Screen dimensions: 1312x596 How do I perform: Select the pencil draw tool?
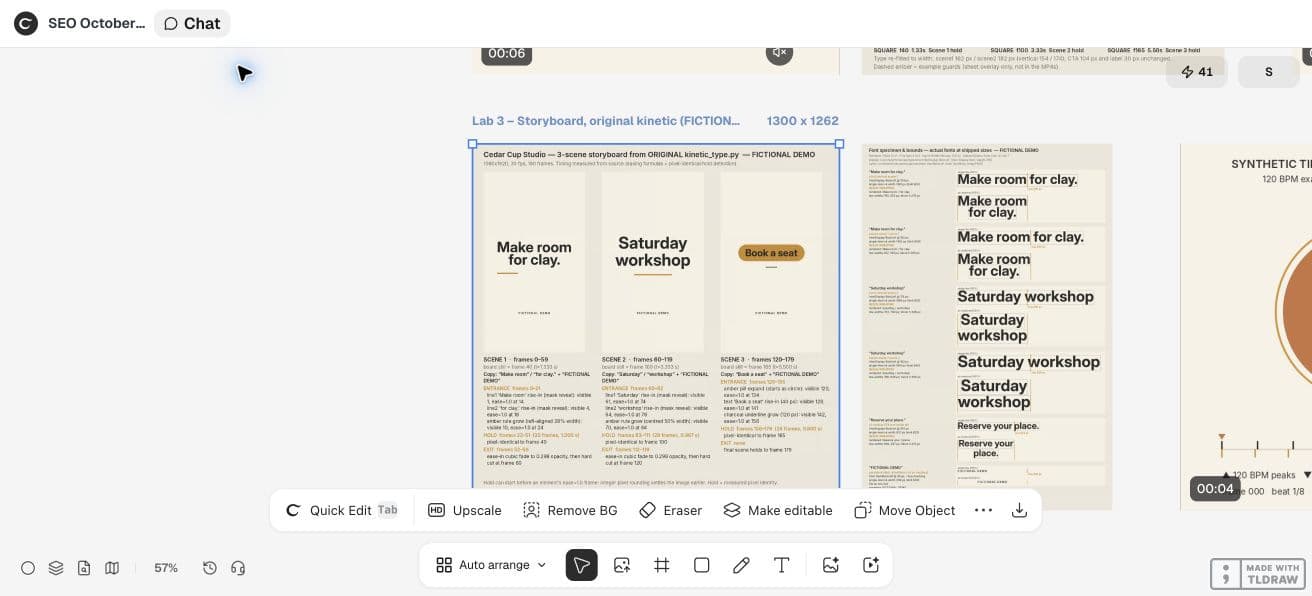[x=741, y=565]
